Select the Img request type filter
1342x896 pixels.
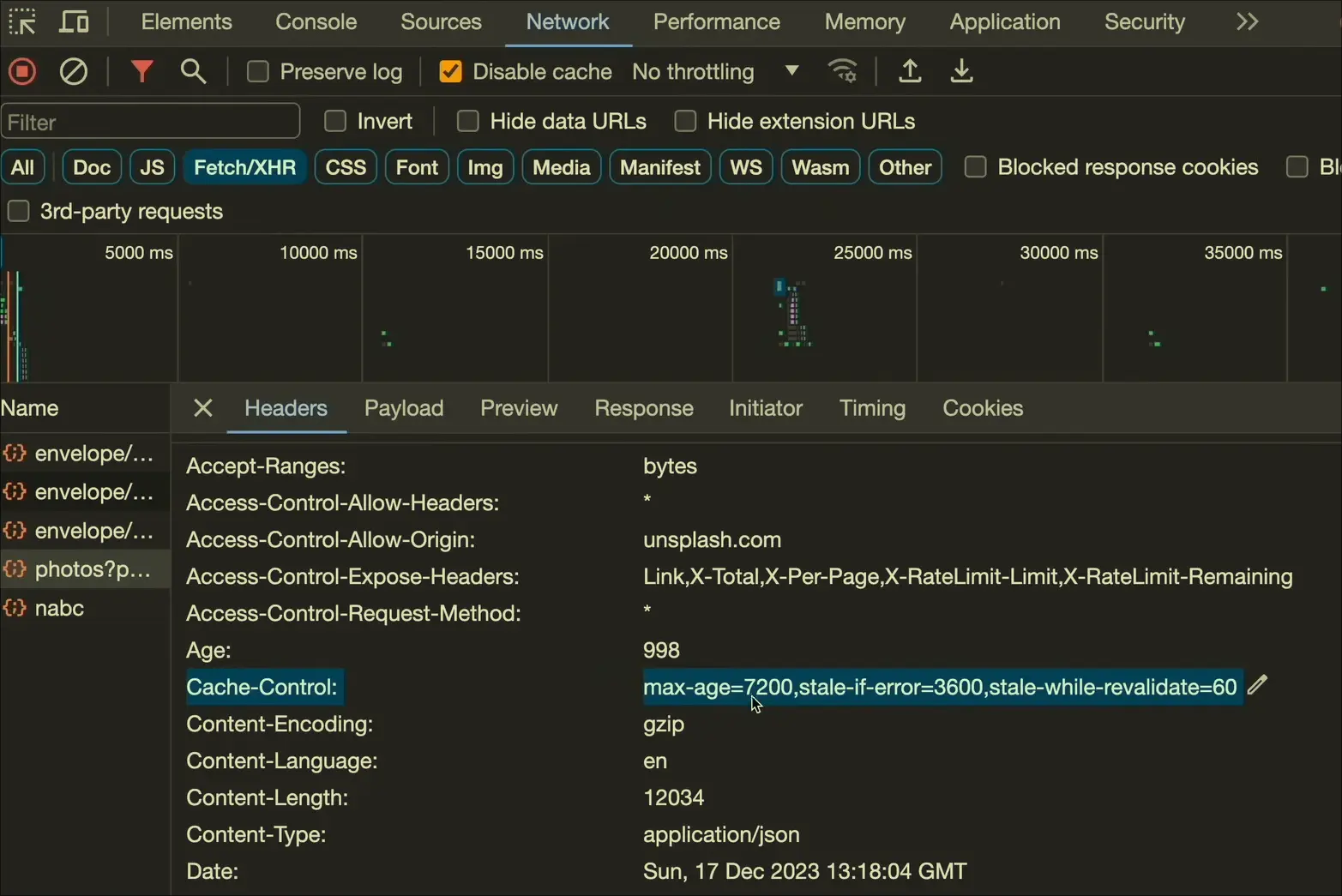484,167
